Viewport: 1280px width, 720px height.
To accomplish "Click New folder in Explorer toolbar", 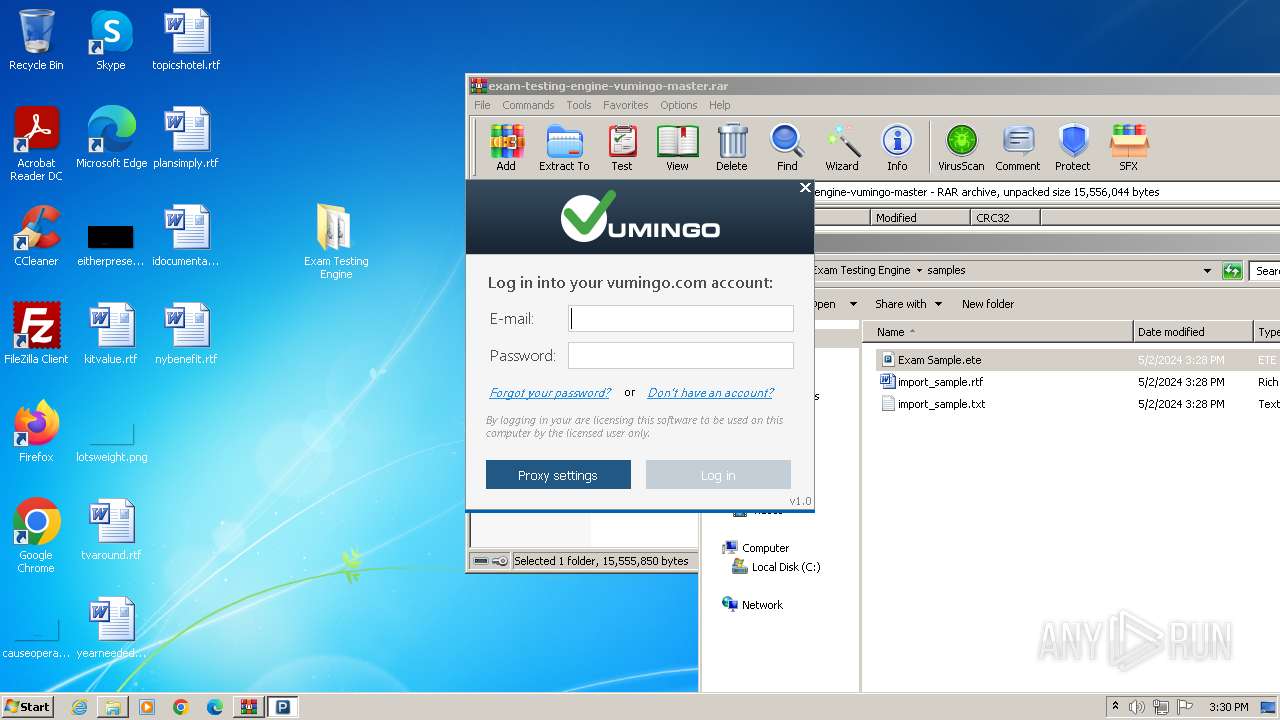I will point(988,304).
